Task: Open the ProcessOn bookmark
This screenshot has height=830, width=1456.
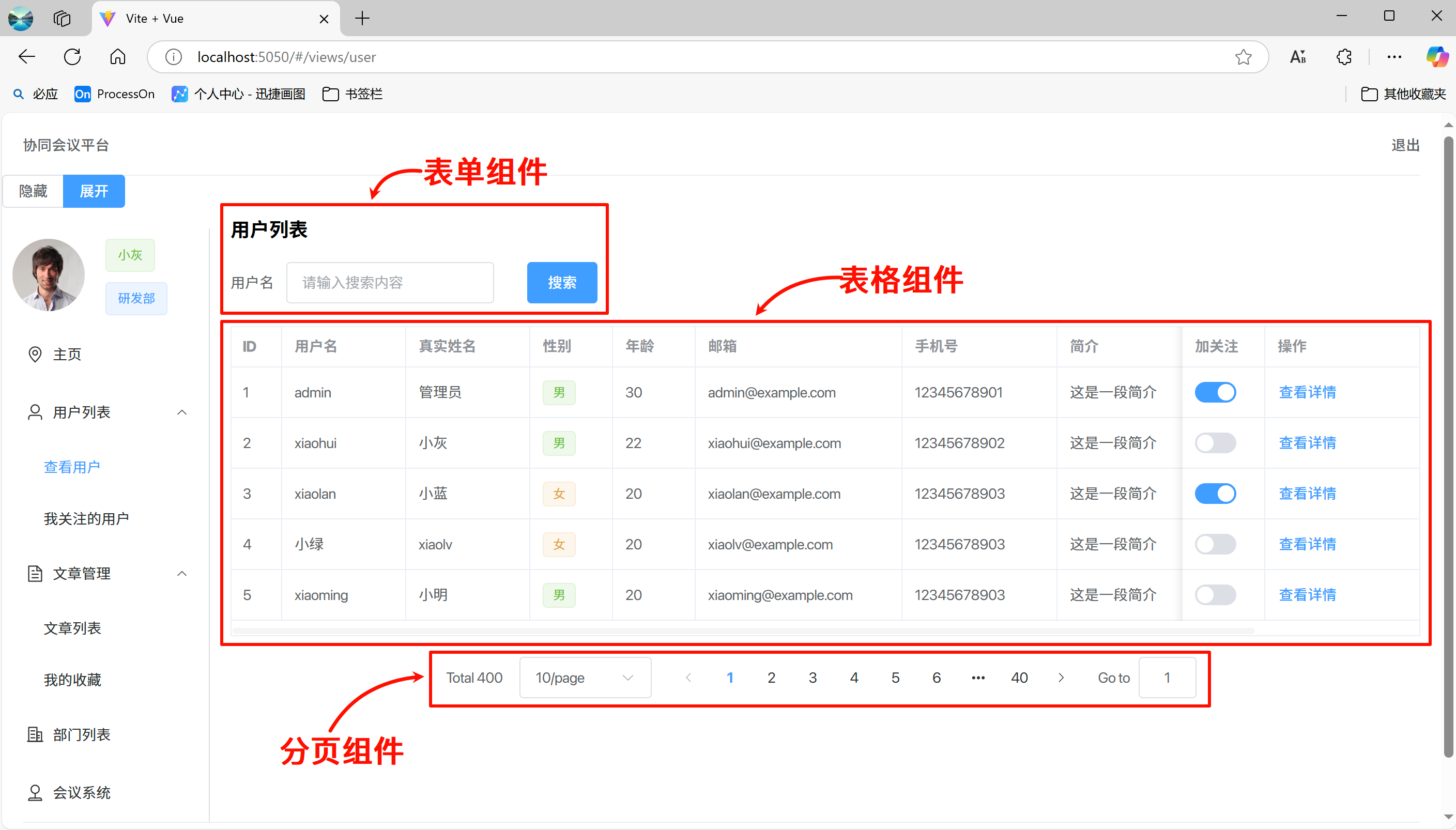Action: coord(114,94)
